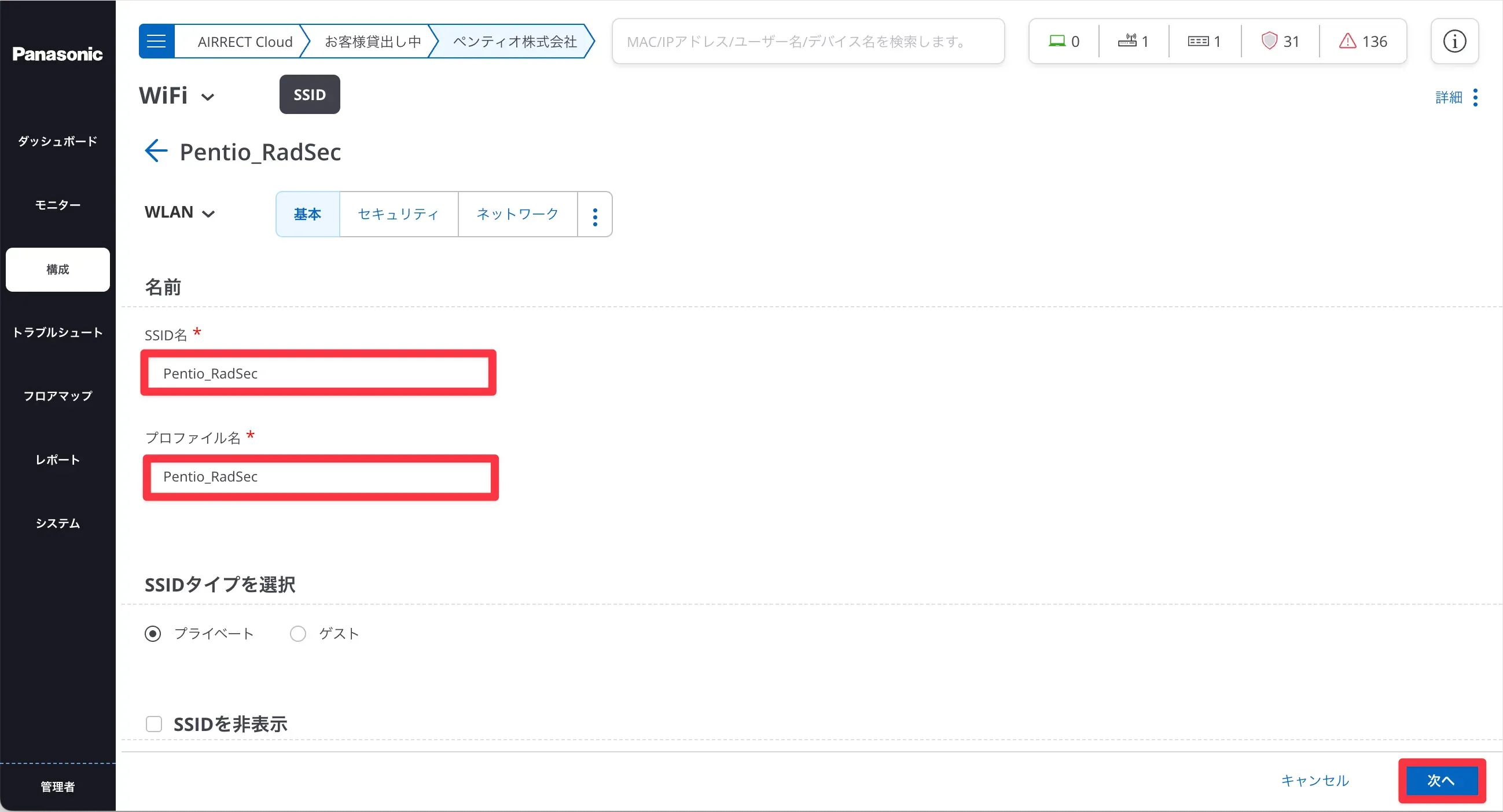Open the モニター sidebar menu
The image size is (1503, 812).
tap(57, 205)
